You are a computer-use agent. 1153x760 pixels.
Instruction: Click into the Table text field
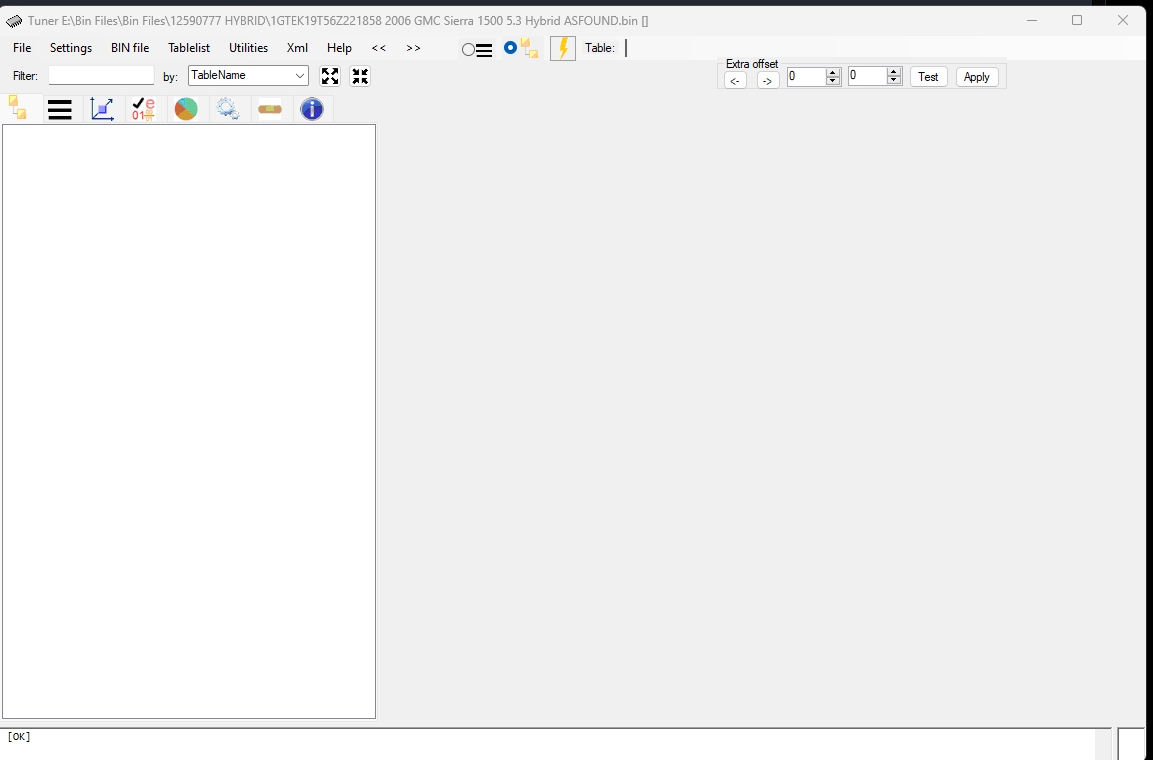626,48
